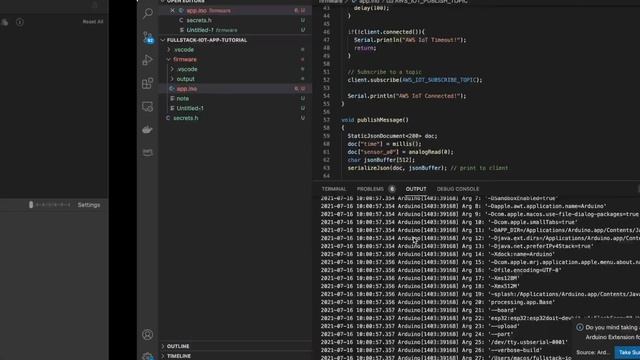The width and height of the screenshot is (640, 360).
Task: Collapse the FULLSTACK-IOT-APP-TUTORIAL section
Action: pos(207,40)
